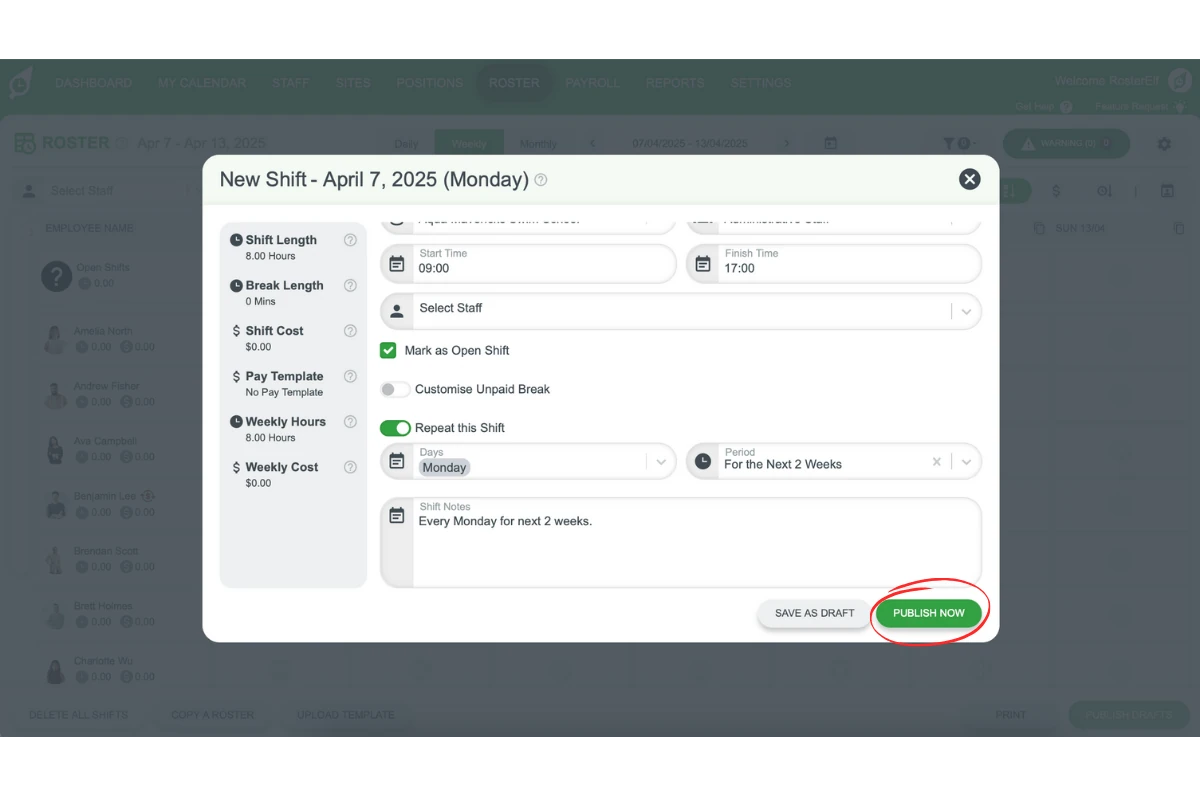
Task: Open roster settings gear icon in background
Action: pyautogui.click(x=1164, y=144)
